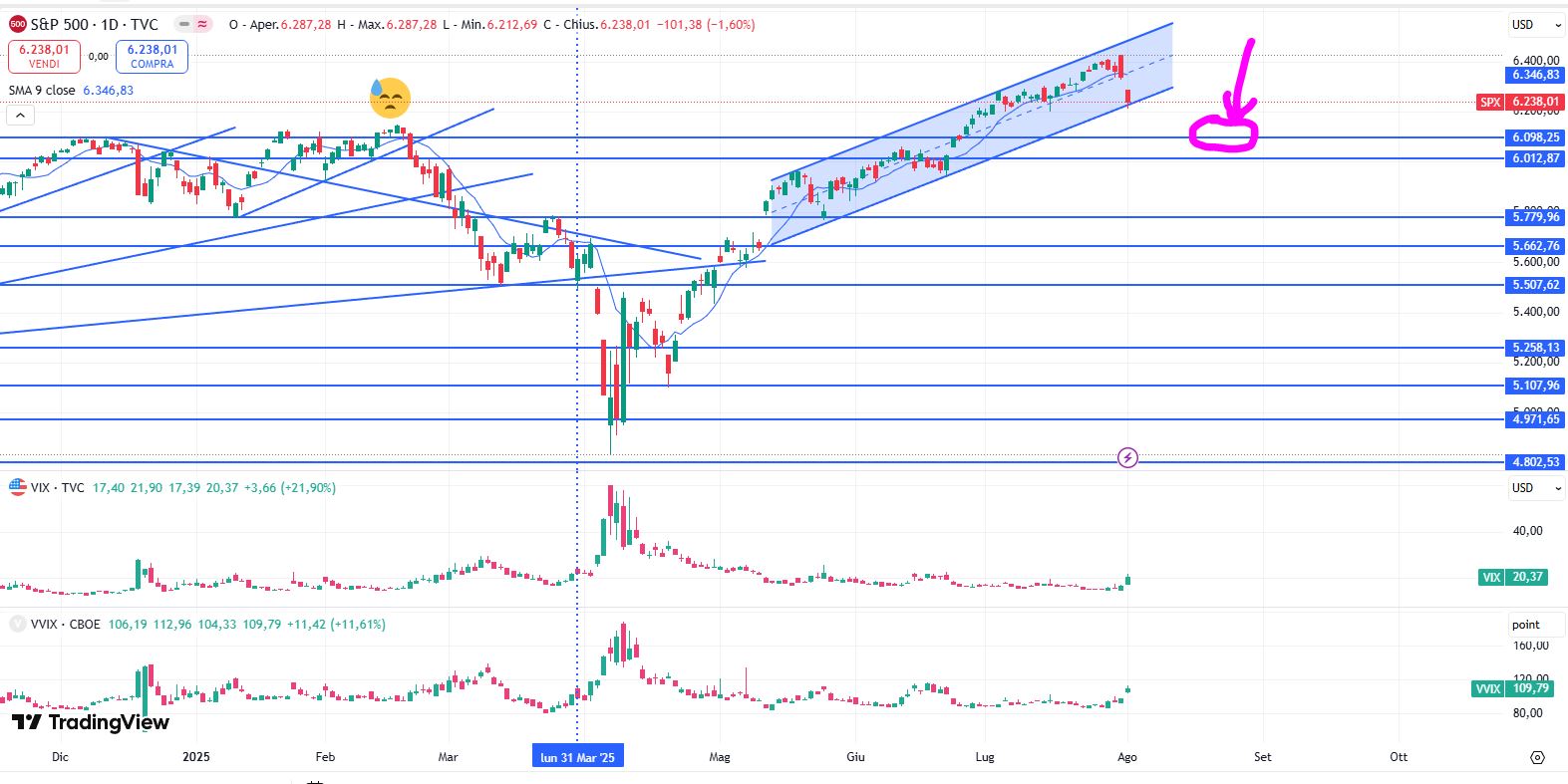Open chart settings hexagon icon
The height and width of the screenshot is (784, 1568).
pyautogui.click(x=1537, y=757)
